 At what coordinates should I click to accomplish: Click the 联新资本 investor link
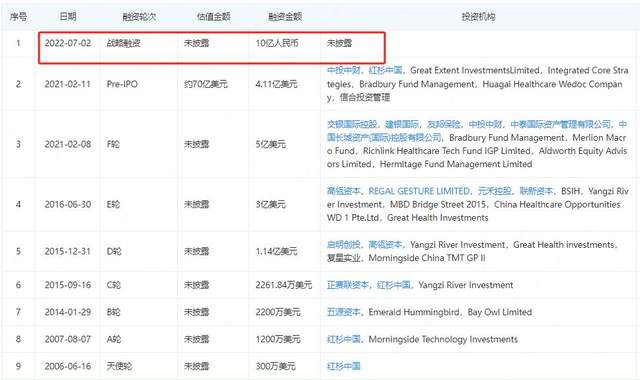click(536, 191)
